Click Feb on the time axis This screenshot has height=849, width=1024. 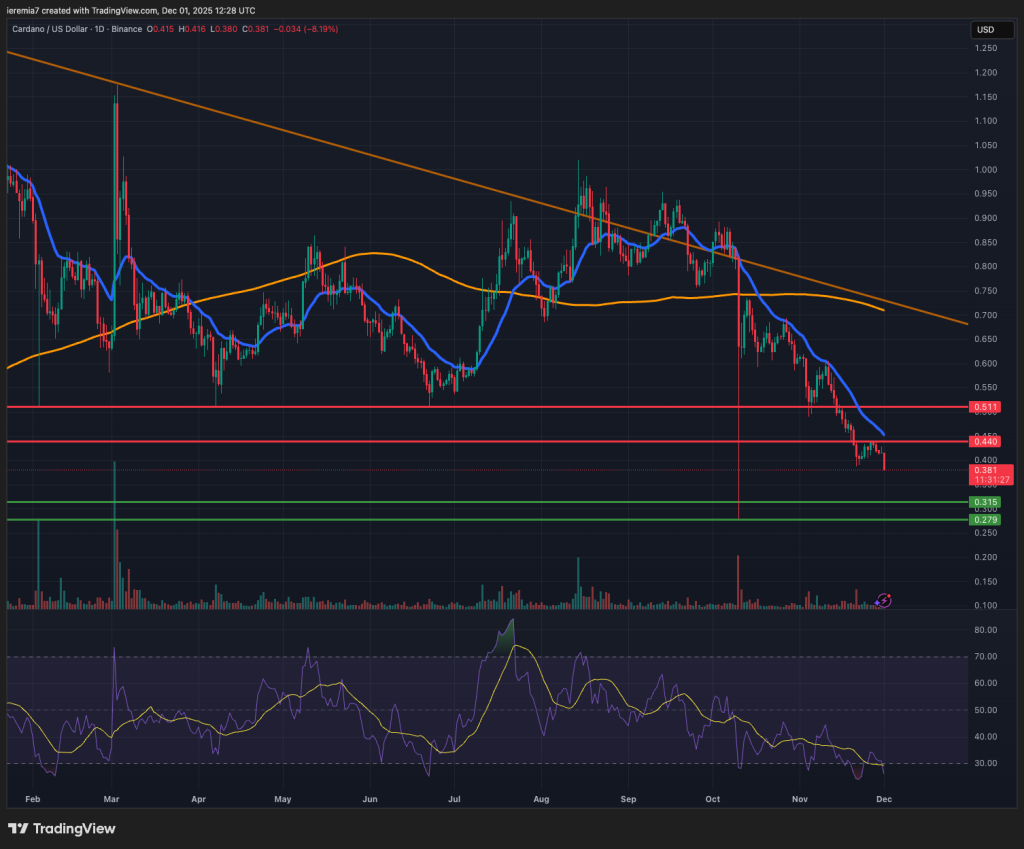click(x=32, y=799)
